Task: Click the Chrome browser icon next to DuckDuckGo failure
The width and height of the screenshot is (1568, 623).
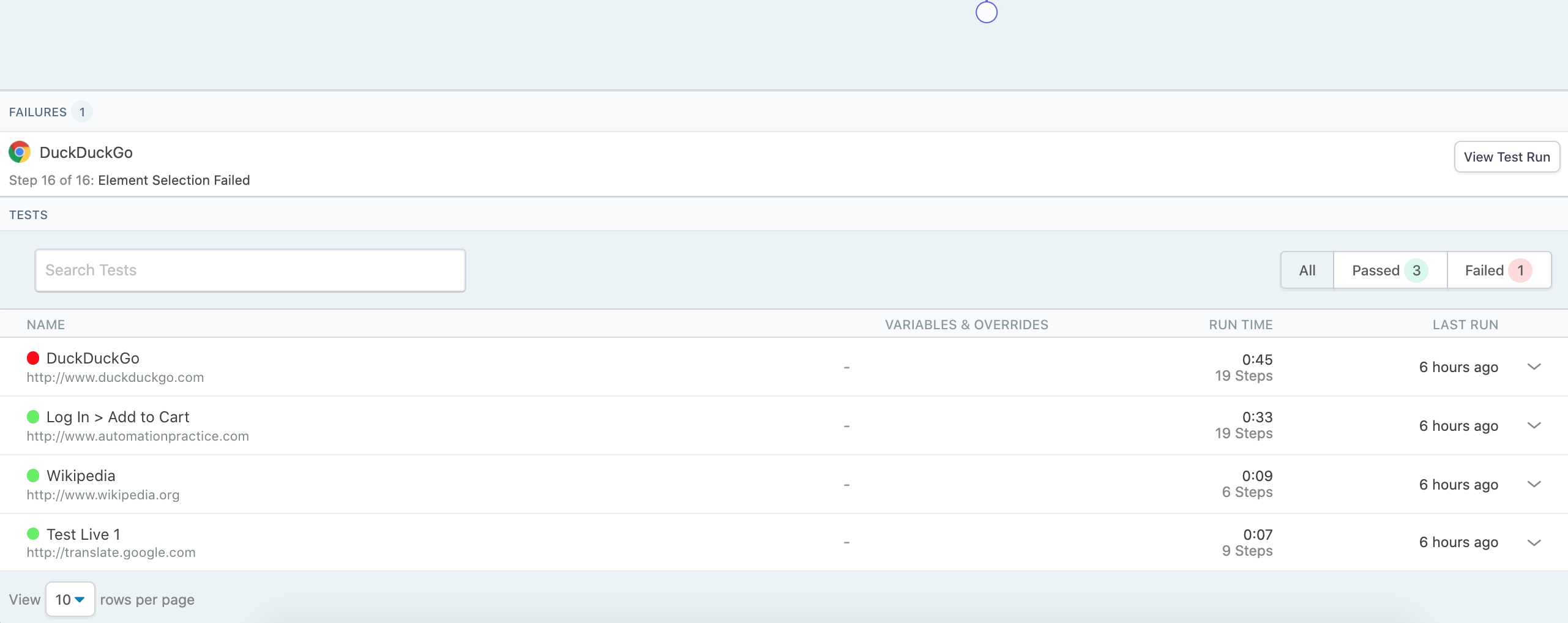Action: 19,152
